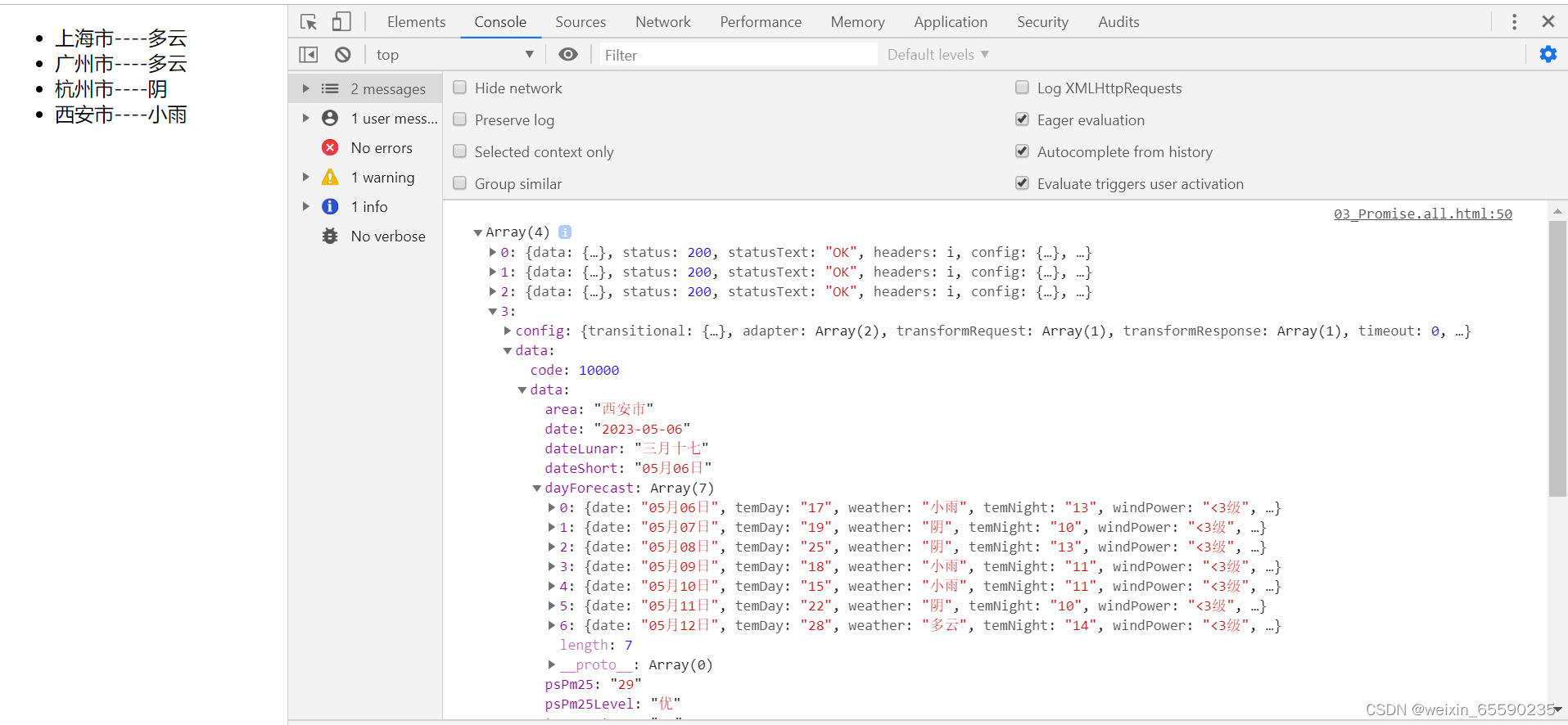This screenshot has height=725, width=1568.
Task: Switch to the Elements tab
Action: pyautogui.click(x=416, y=22)
